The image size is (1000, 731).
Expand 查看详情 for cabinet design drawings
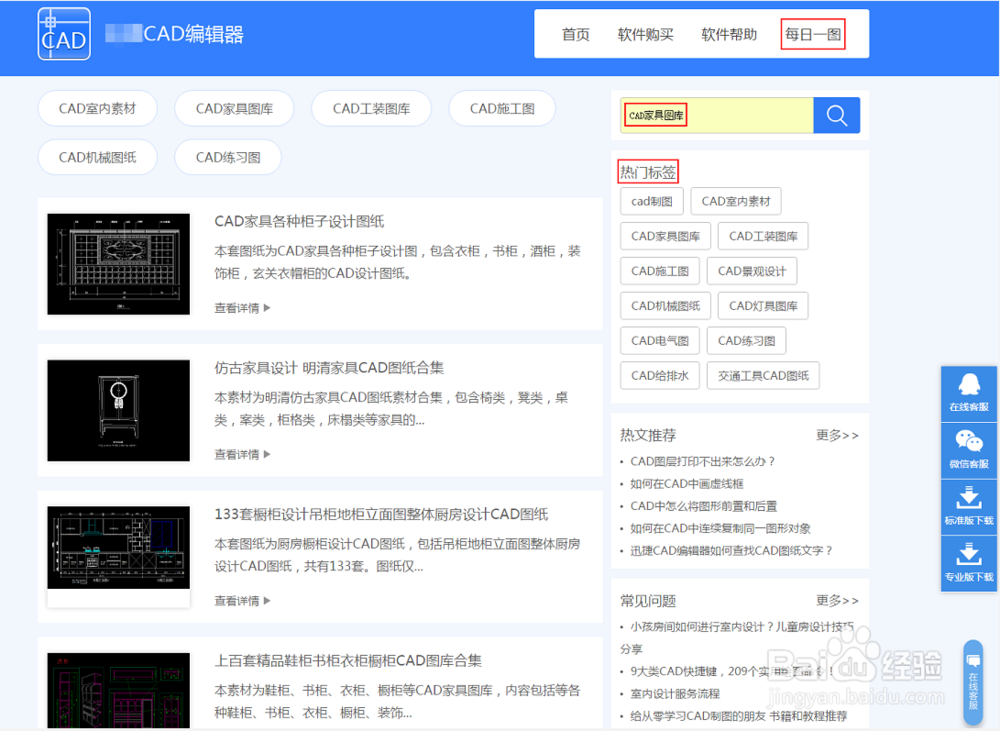point(242,308)
